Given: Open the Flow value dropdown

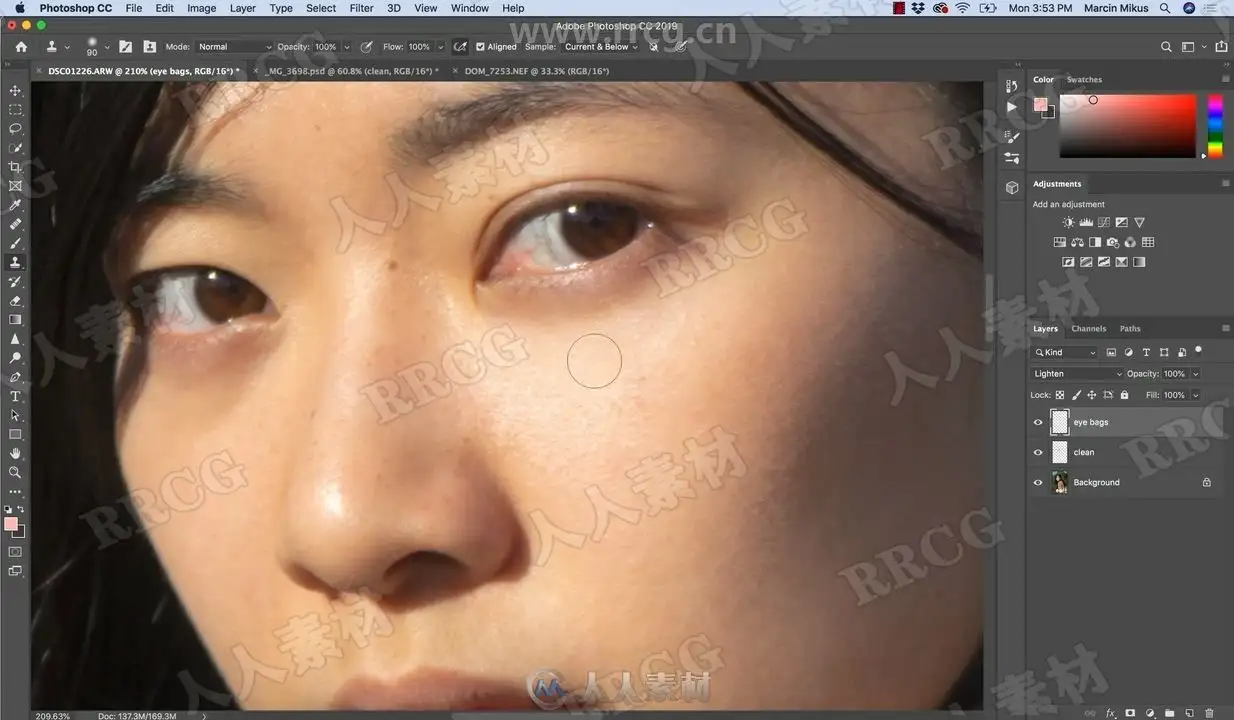Looking at the screenshot, I should point(440,47).
